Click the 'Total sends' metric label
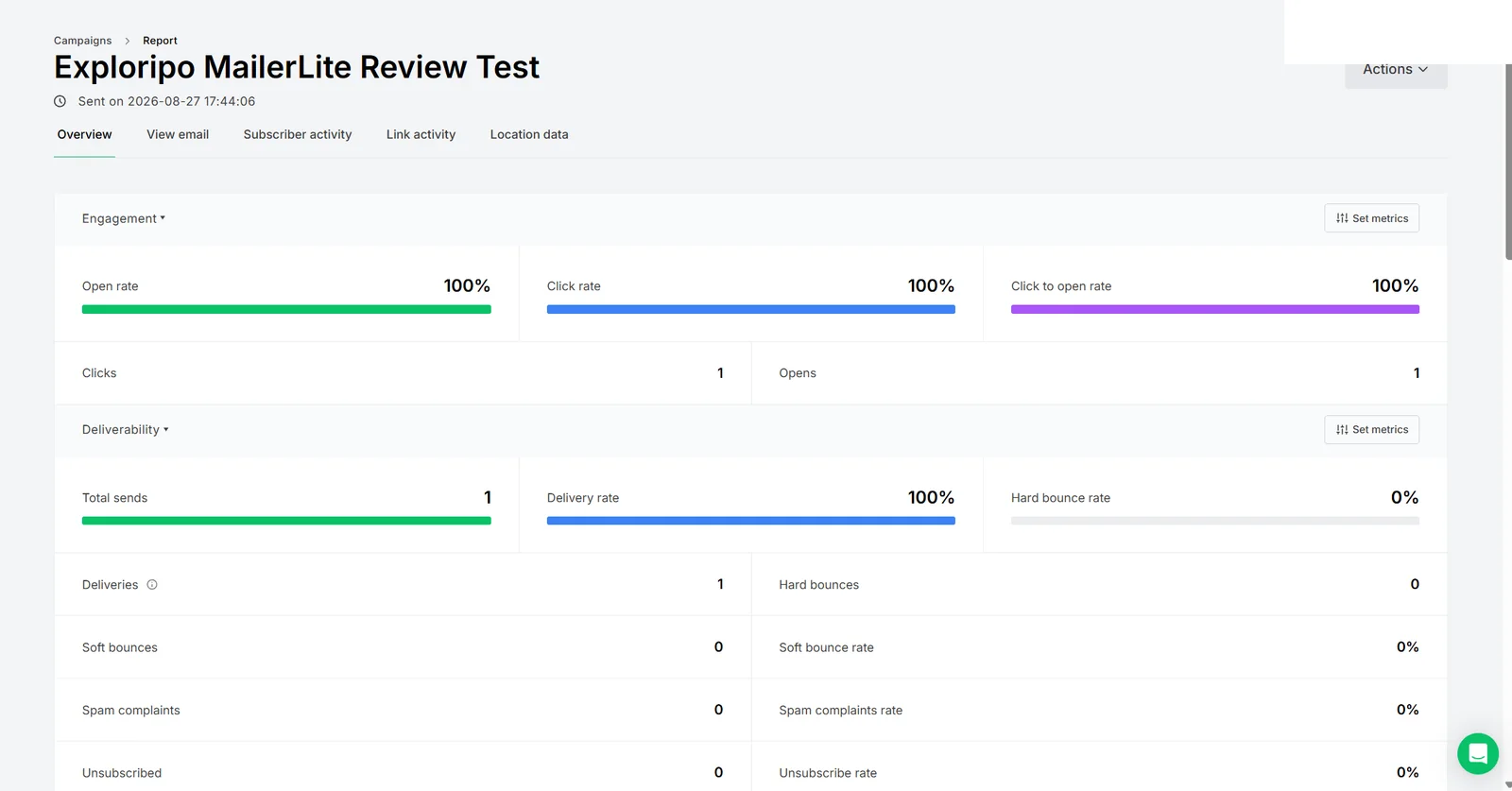This screenshot has height=791, width=1512. 115,498
